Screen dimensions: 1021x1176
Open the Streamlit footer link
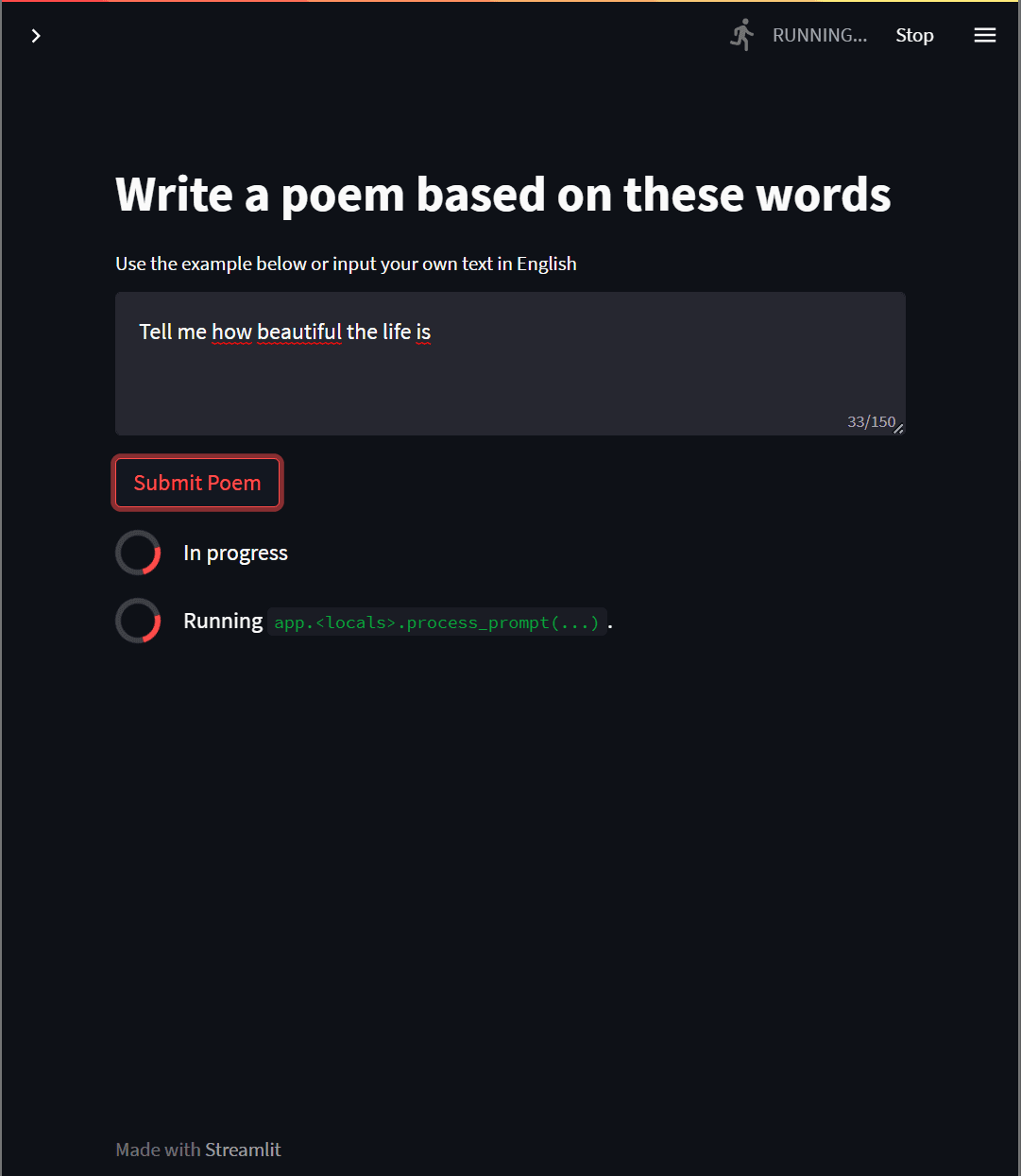[x=243, y=1150]
